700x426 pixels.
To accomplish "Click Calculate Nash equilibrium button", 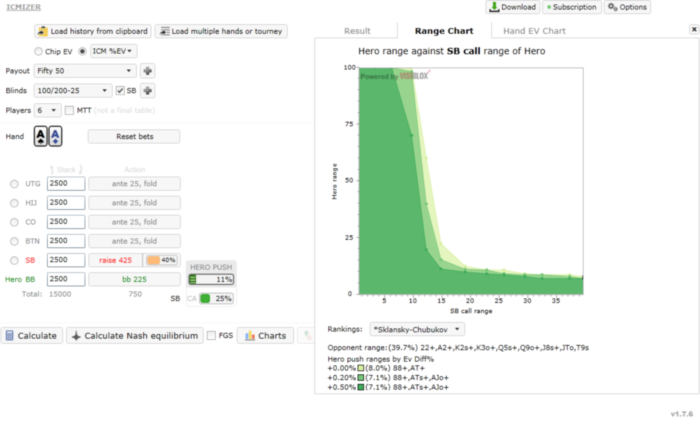I will (x=135, y=335).
